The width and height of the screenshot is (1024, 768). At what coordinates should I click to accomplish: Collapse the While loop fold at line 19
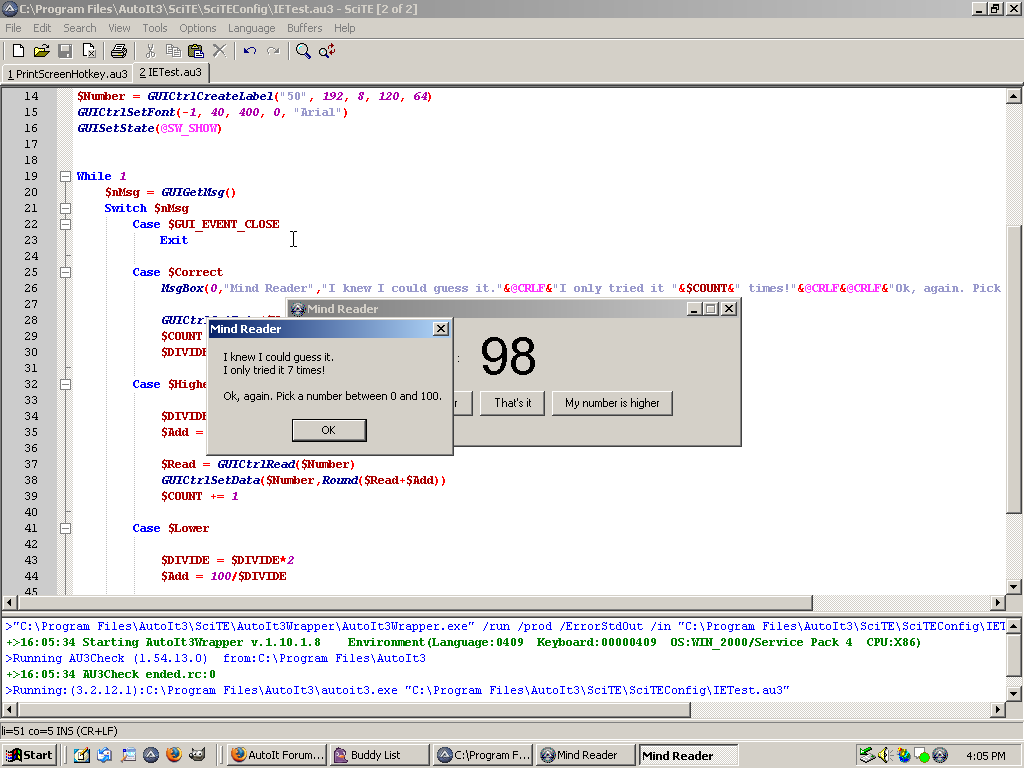[x=65, y=176]
